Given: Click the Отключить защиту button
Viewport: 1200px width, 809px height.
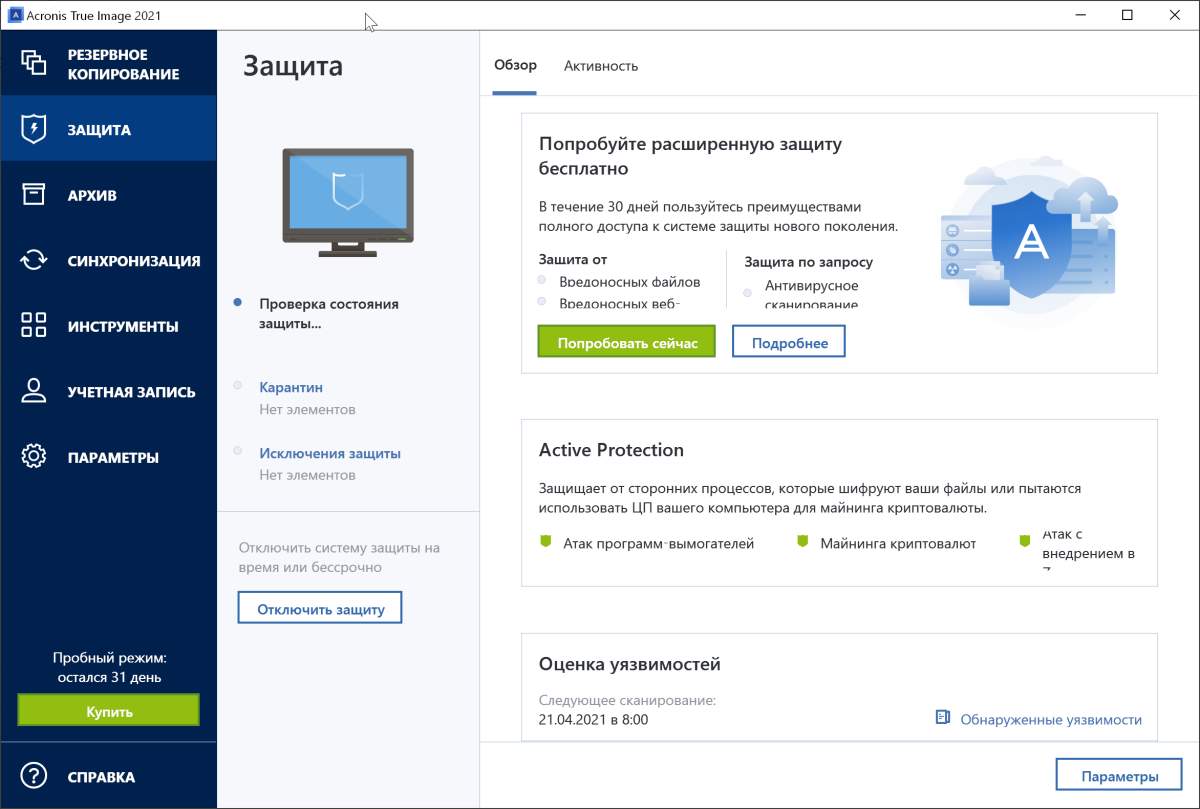Looking at the screenshot, I should point(320,608).
